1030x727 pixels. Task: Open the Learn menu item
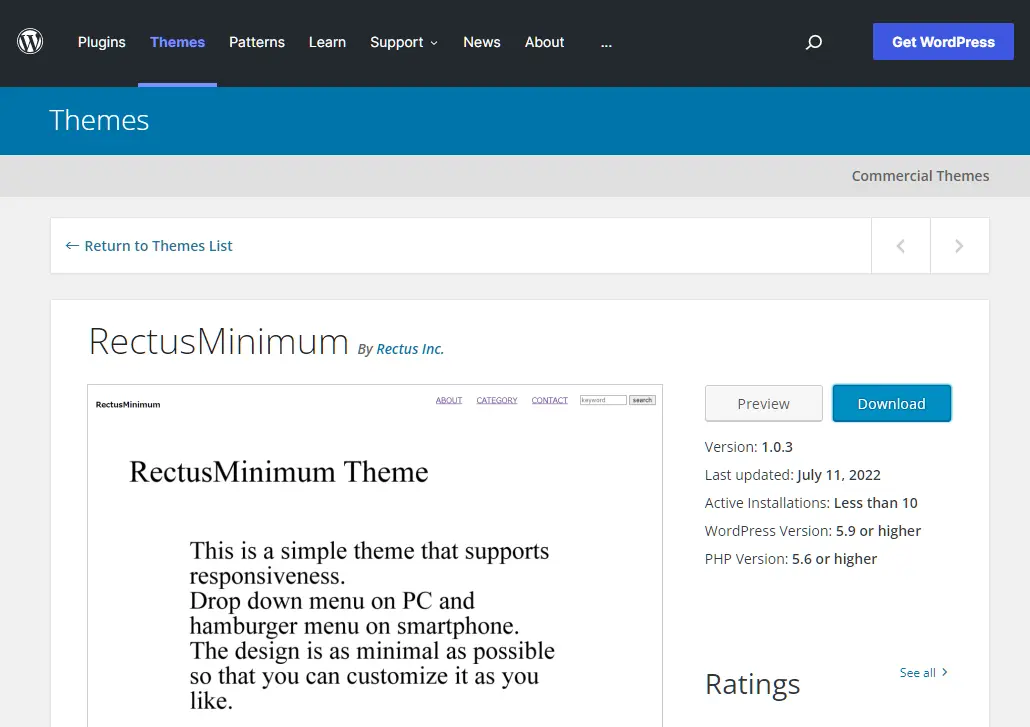pos(327,42)
